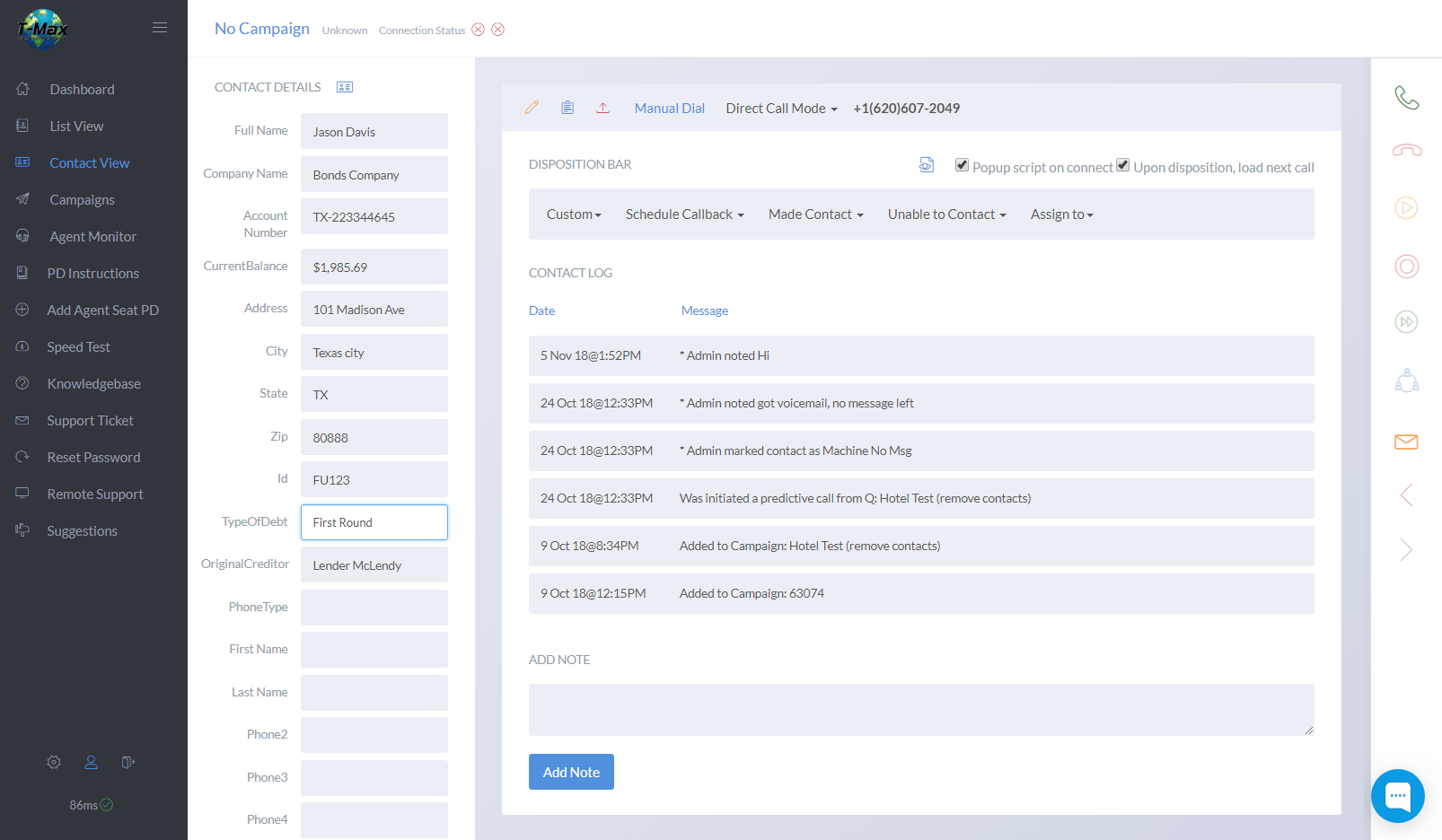Viewport: 1442px width, 840px height.
Task: Toggle Popup script on connect checkbox
Action: 962,165
